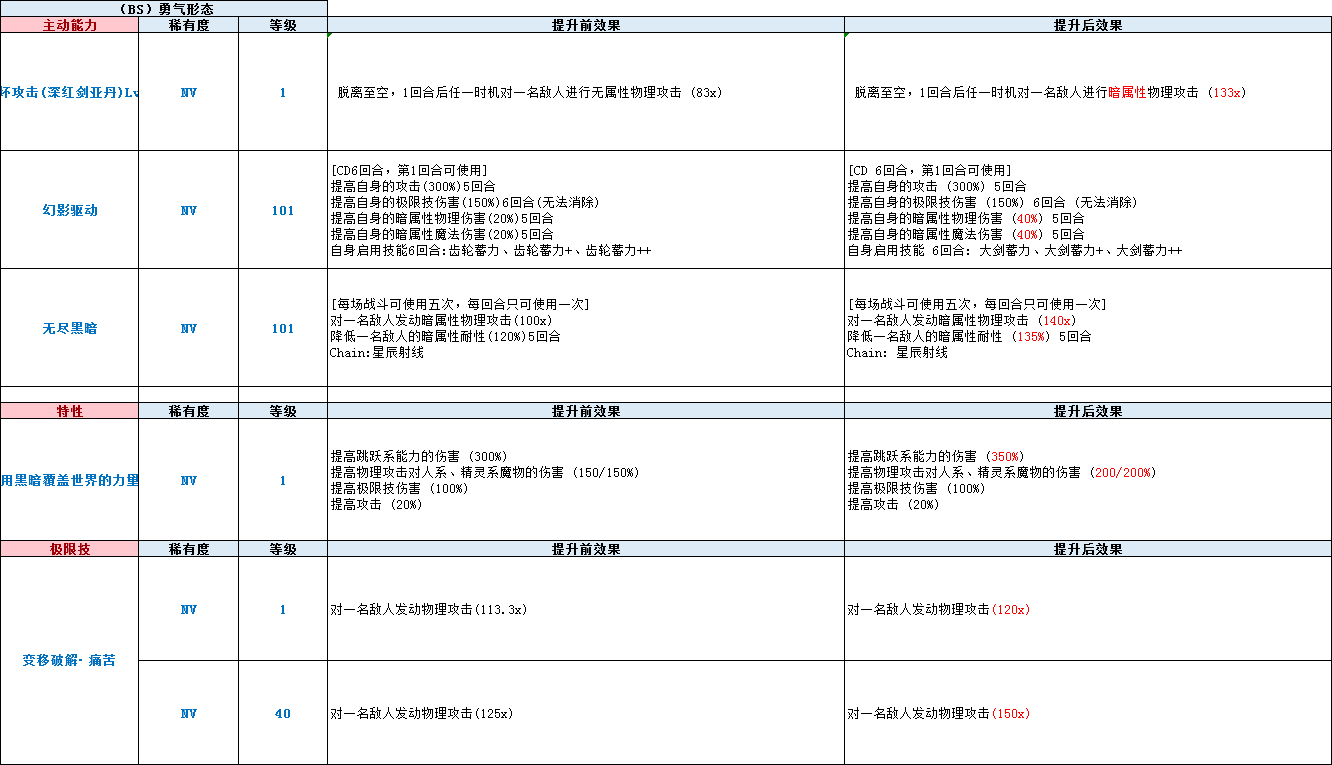Select the 幻影驱动 level 101 cell
Viewport: 1332px width, 765px height.
(x=283, y=210)
